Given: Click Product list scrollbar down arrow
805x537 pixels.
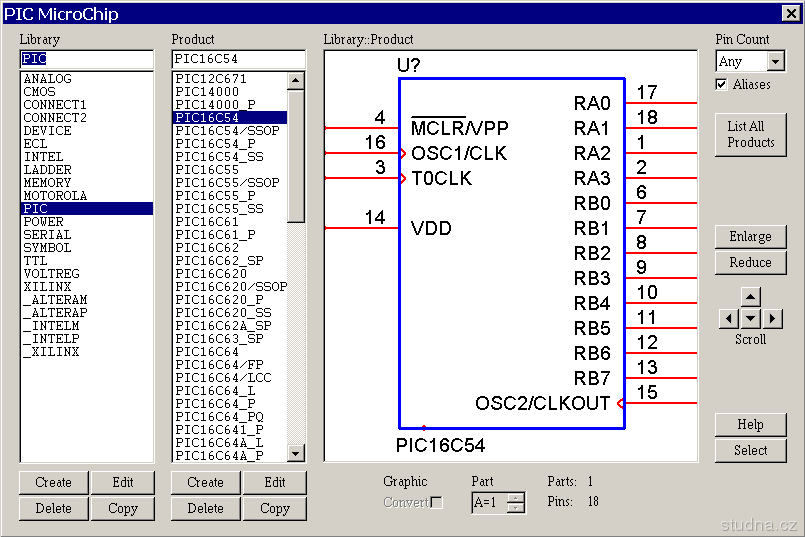Looking at the screenshot, I should pyautogui.click(x=295, y=453).
